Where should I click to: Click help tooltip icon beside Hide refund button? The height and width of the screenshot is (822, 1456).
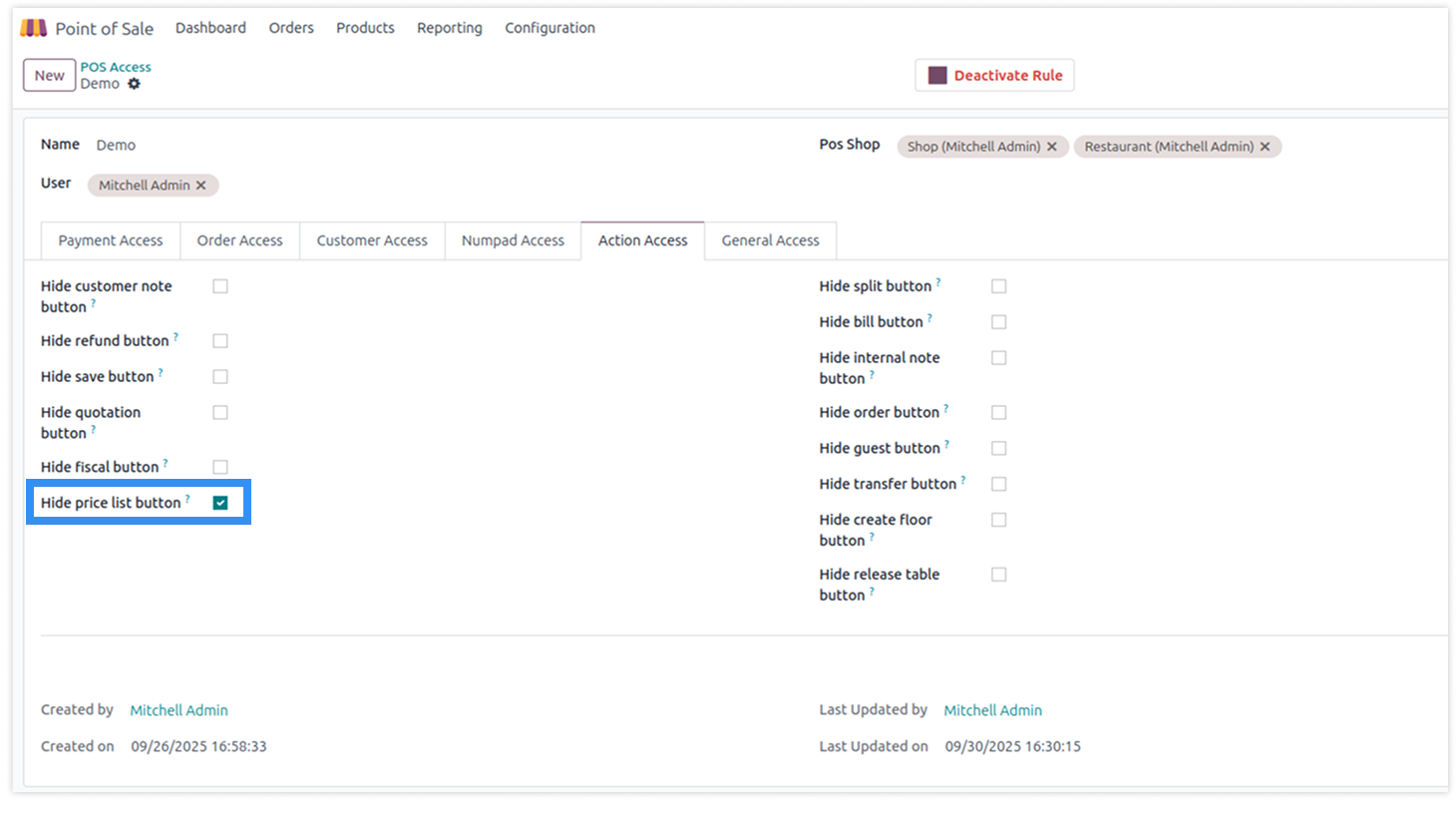[x=177, y=337]
